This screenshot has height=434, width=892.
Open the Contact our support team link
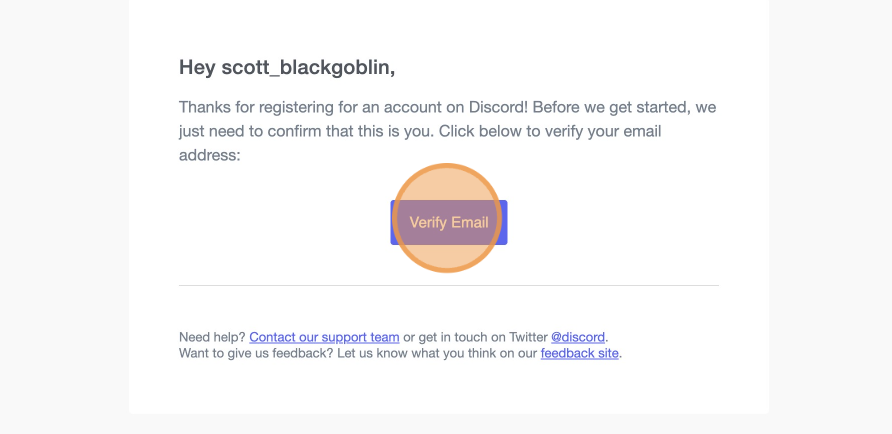click(x=324, y=337)
